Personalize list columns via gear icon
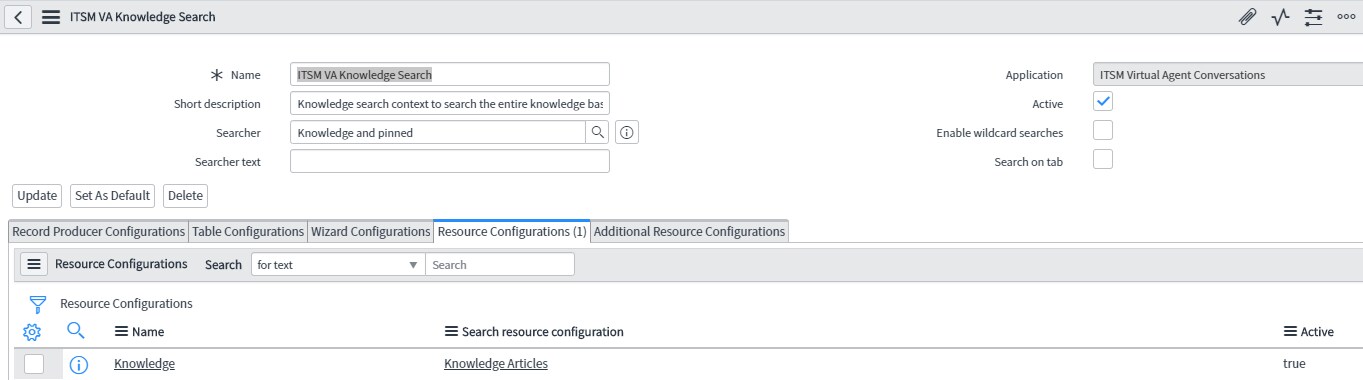Screen dimensions: 1363x380 31,332
